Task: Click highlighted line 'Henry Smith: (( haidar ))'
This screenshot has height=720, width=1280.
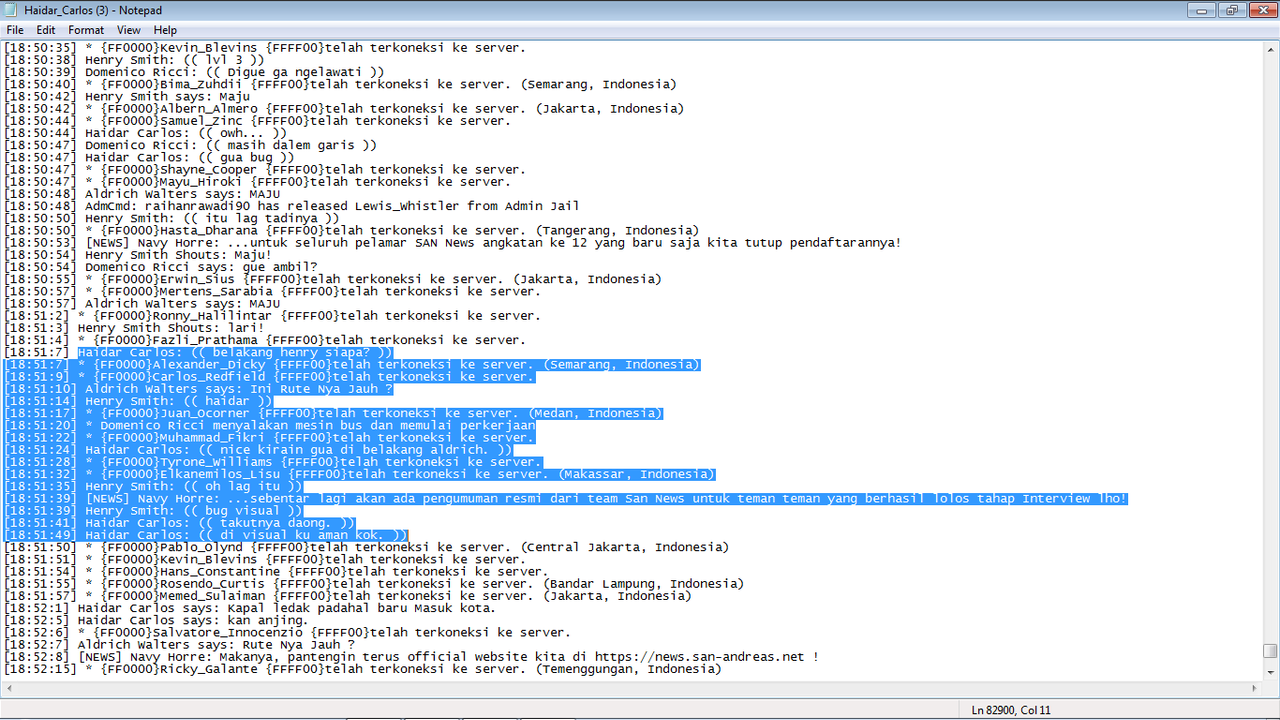Action: pyautogui.click(x=139, y=401)
